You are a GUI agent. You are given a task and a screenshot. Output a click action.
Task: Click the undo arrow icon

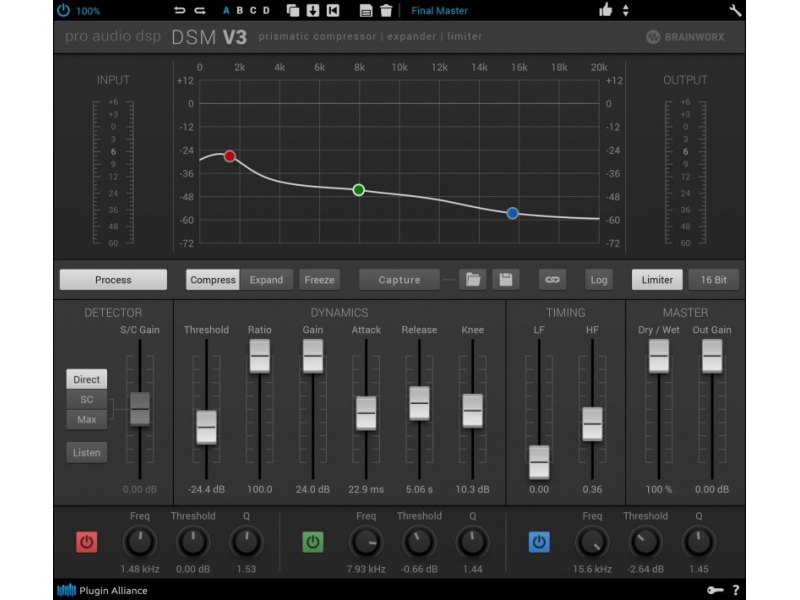(x=180, y=10)
